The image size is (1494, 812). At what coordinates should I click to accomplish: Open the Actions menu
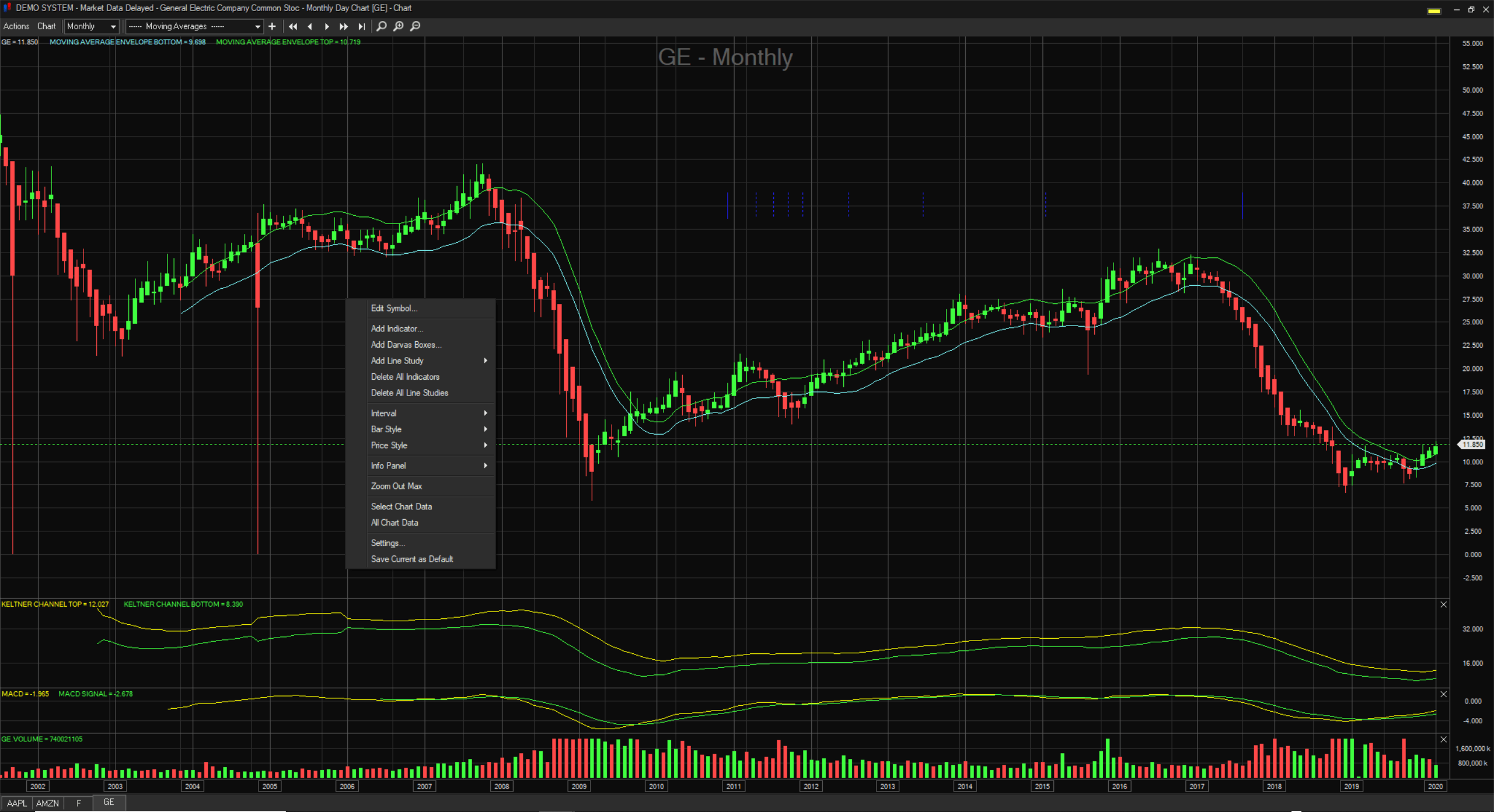[x=16, y=26]
